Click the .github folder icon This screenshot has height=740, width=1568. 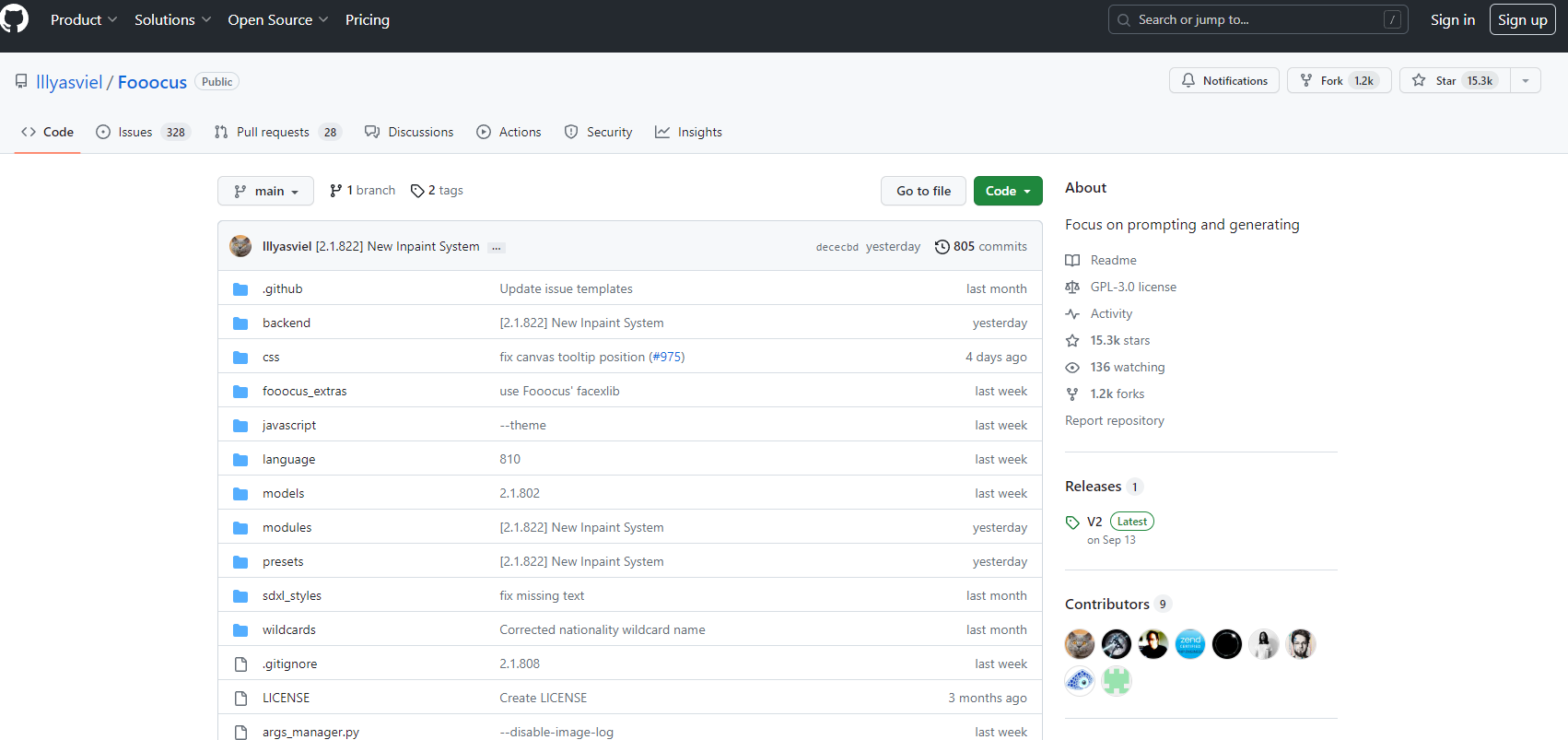(x=240, y=289)
